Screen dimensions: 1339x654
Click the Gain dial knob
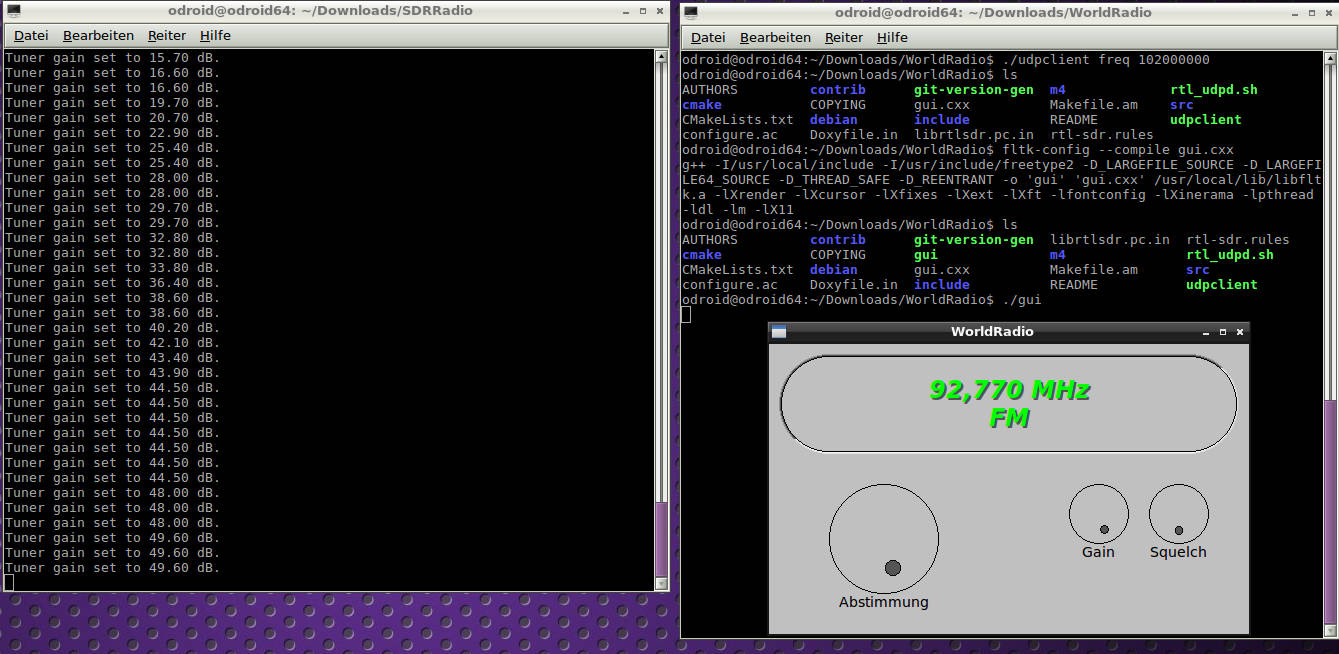coord(1098,514)
